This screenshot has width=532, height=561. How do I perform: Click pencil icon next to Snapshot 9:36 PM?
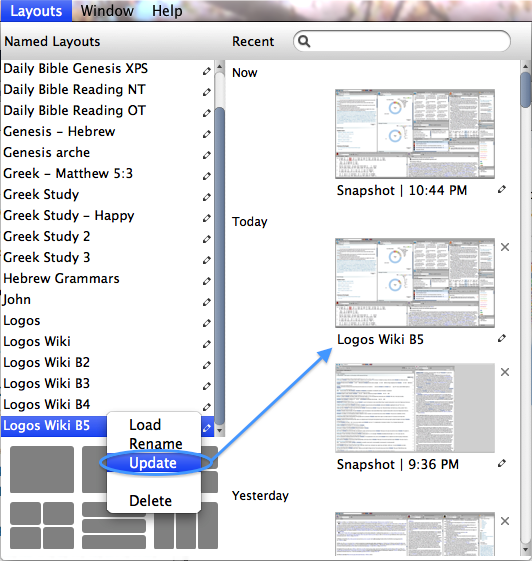click(502, 463)
